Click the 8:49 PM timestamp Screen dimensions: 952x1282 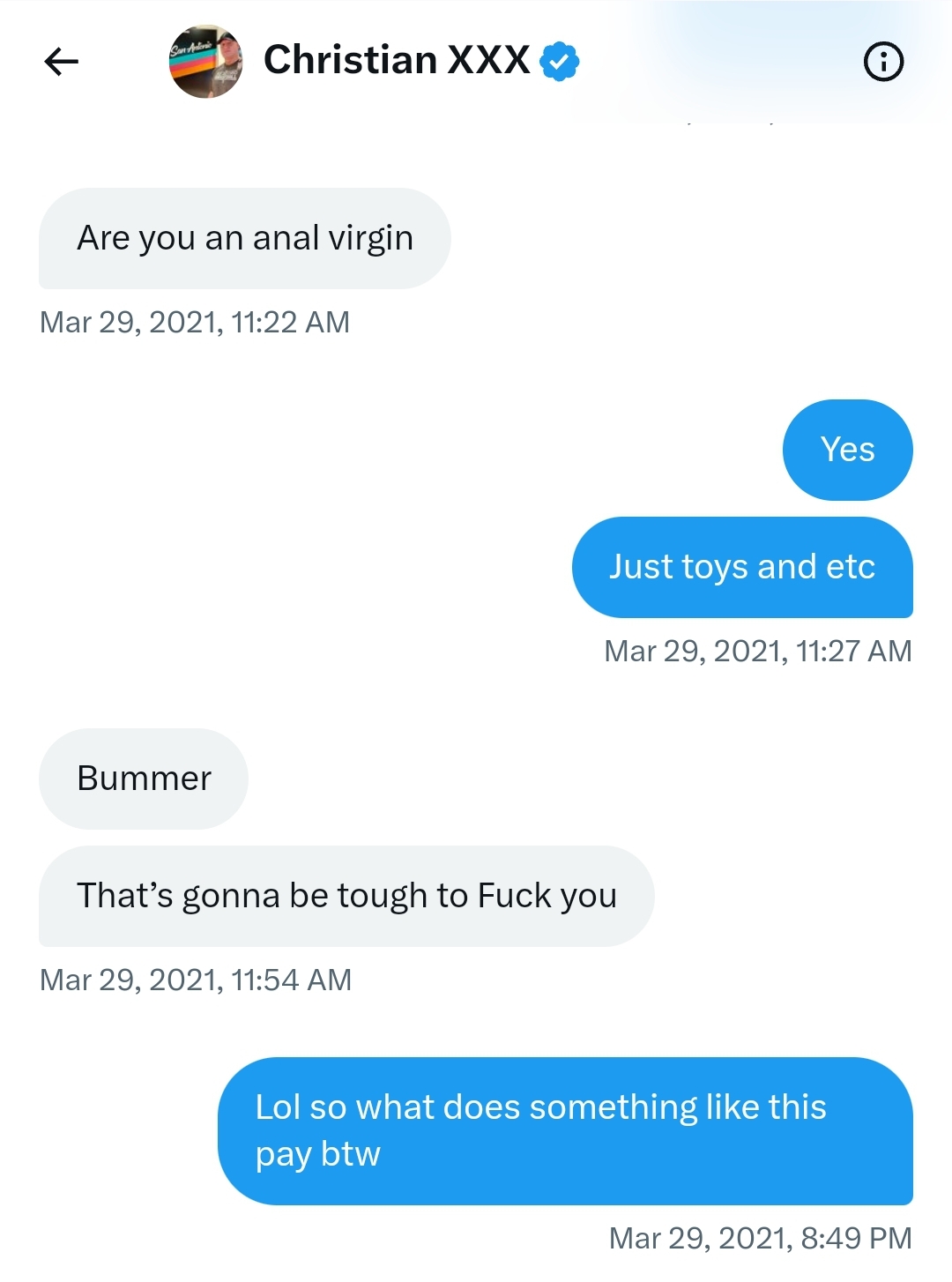[x=761, y=1239]
